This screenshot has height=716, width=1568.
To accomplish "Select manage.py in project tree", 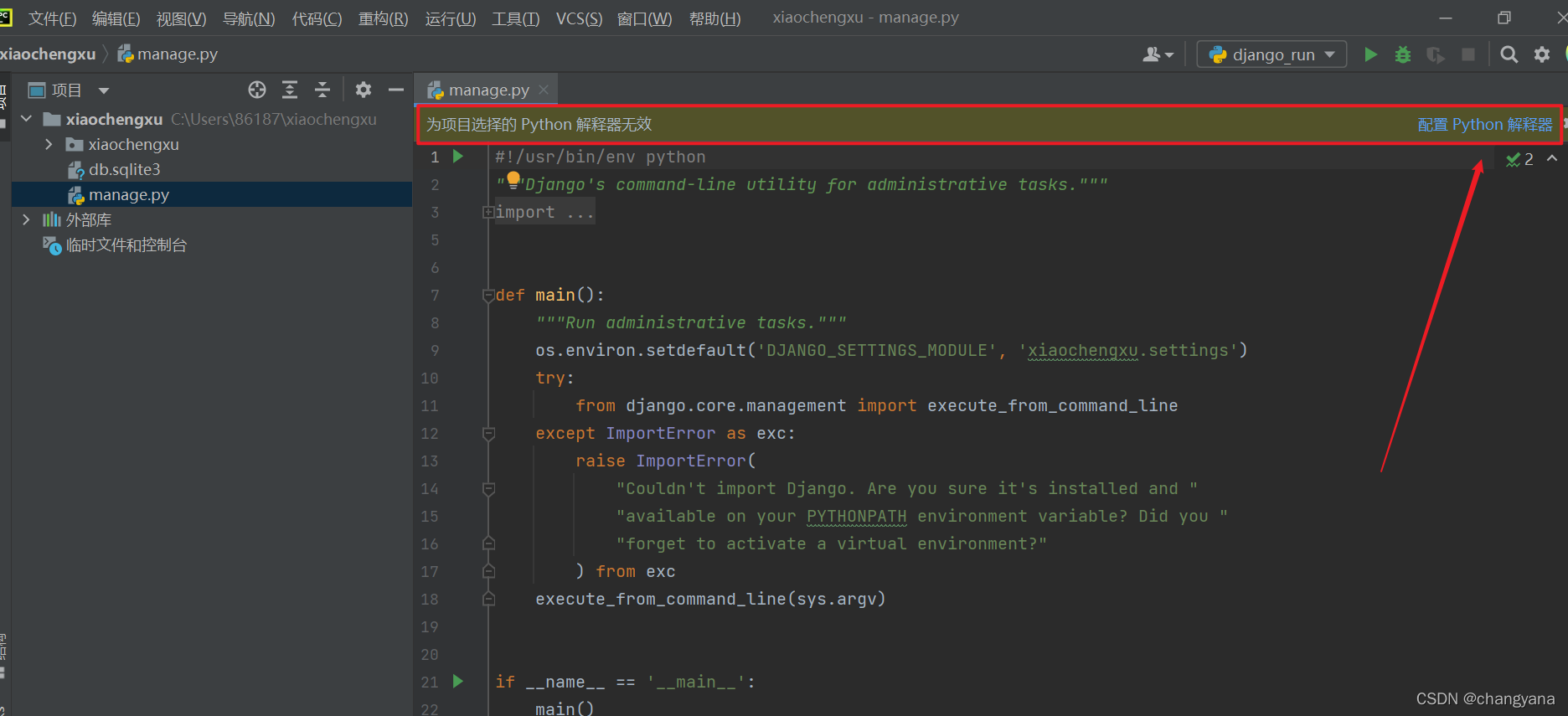I will click(x=129, y=194).
